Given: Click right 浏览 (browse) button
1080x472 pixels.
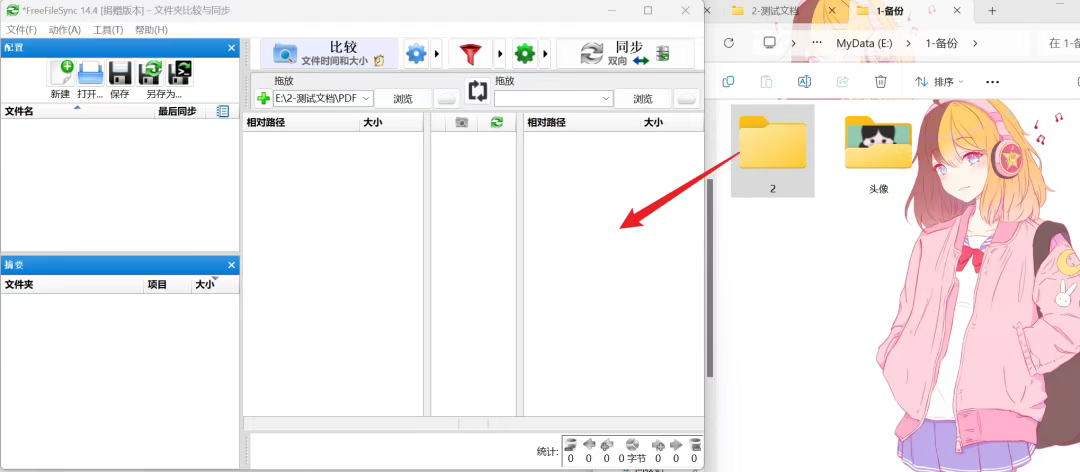Looking at the screenshot, I should point(643,99).
